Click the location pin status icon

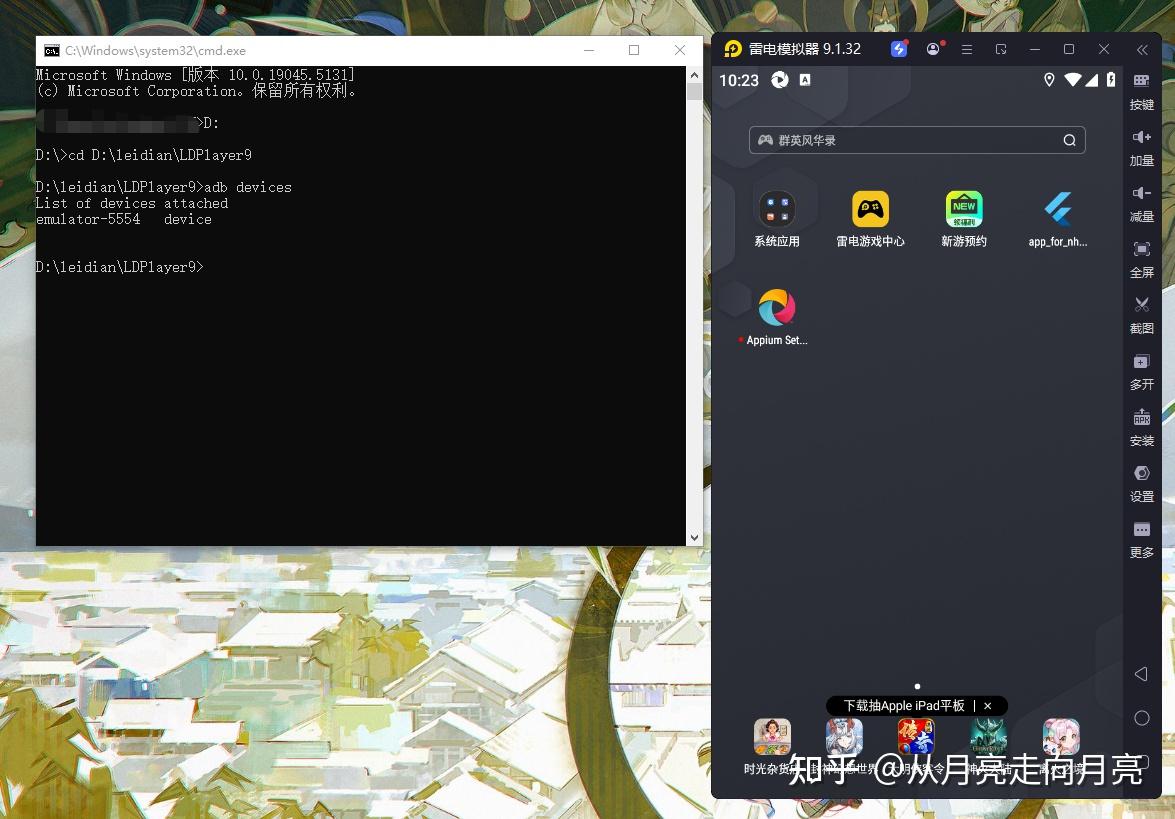(x=1049, y=80)
